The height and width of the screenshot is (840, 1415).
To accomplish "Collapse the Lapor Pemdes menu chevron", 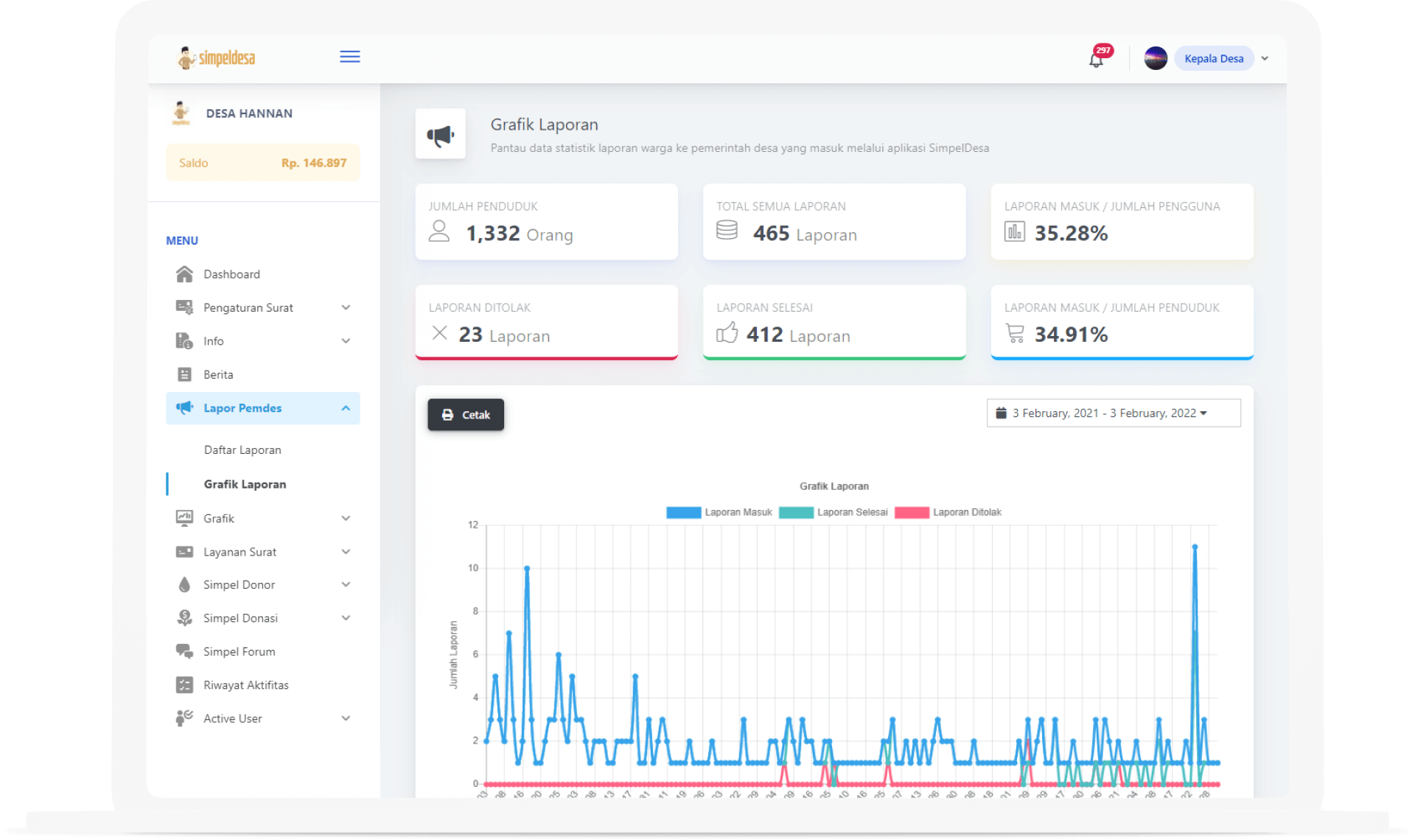I will coord(346,407).
